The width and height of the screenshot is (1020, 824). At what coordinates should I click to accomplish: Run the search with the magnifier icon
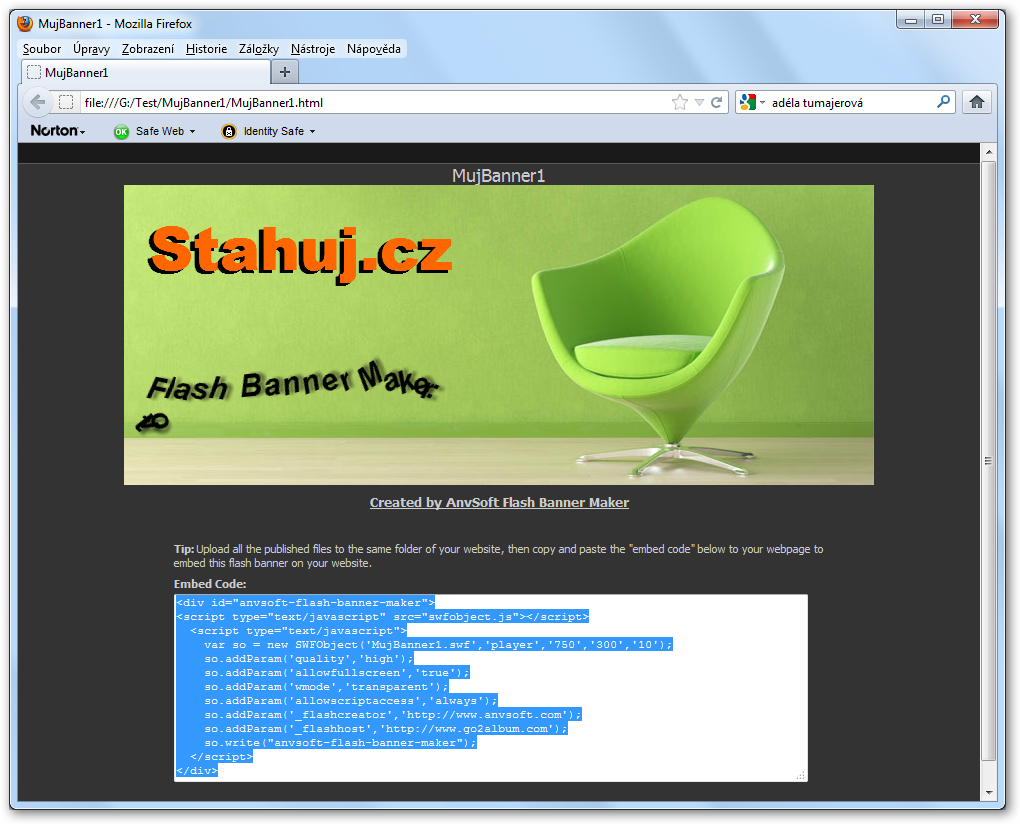[x=943, y=101]
